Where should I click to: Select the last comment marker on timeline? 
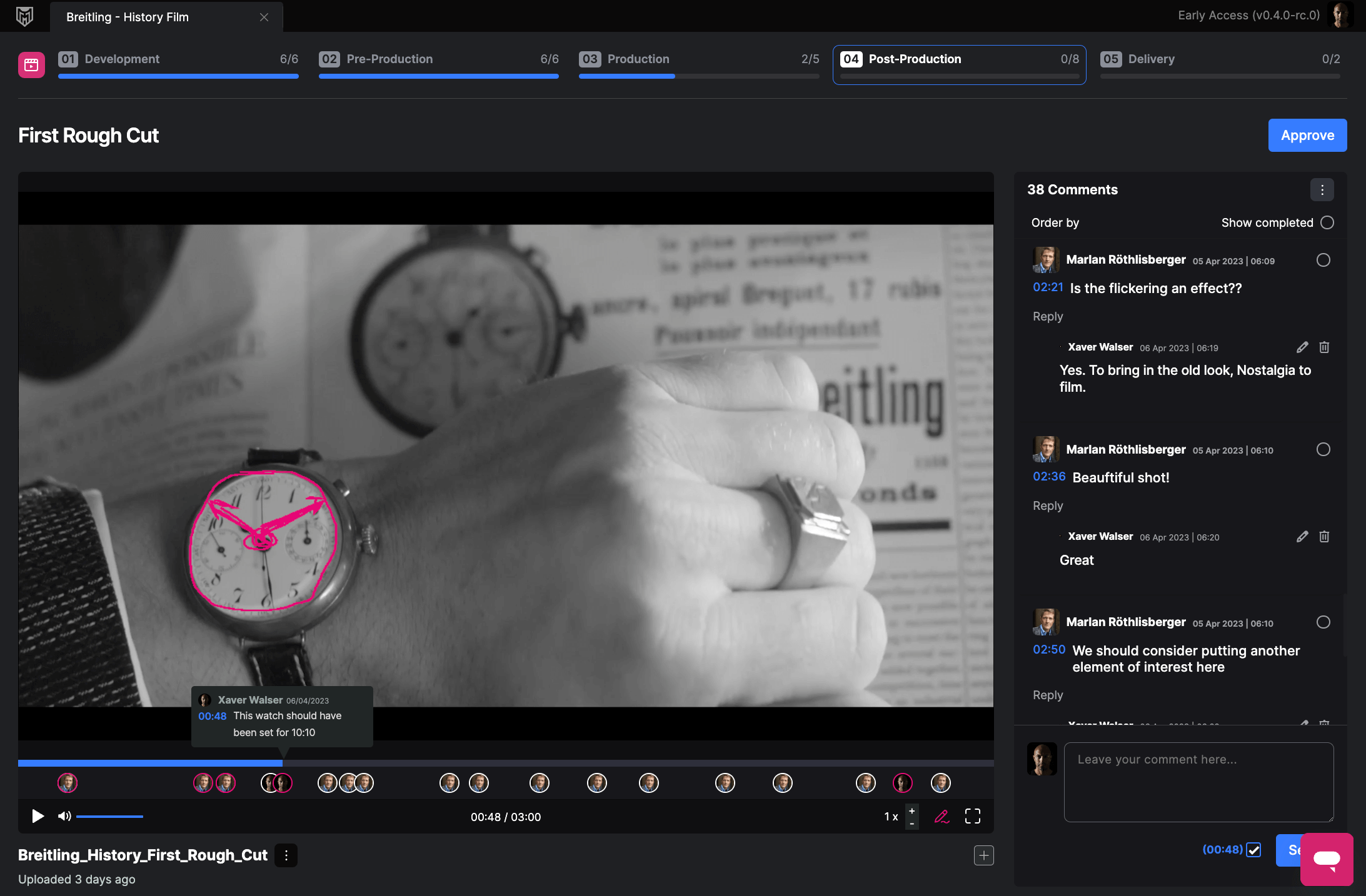tap(941, 783)
